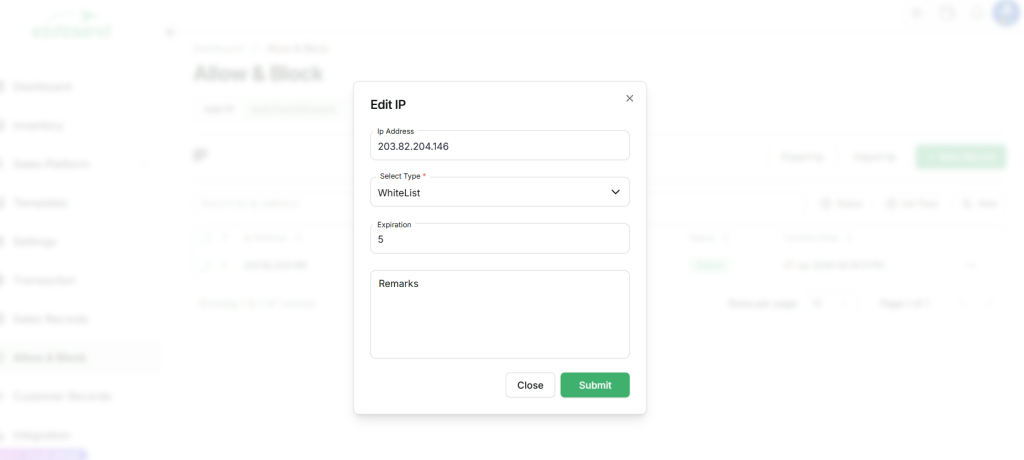Viewport: 1024px width, 460px height.
Task: Open the Select Type WhiteList dropdown
Action: pyautogui.click(x=499, y=192)
